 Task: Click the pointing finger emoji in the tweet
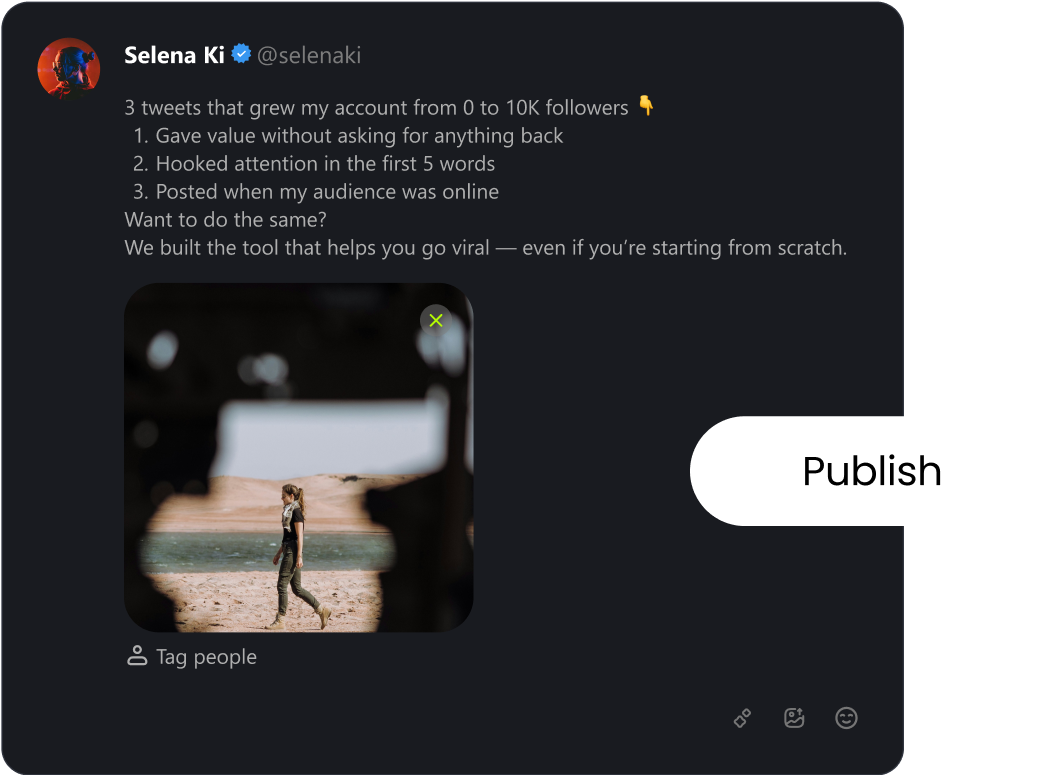click(x=645, y=105)
